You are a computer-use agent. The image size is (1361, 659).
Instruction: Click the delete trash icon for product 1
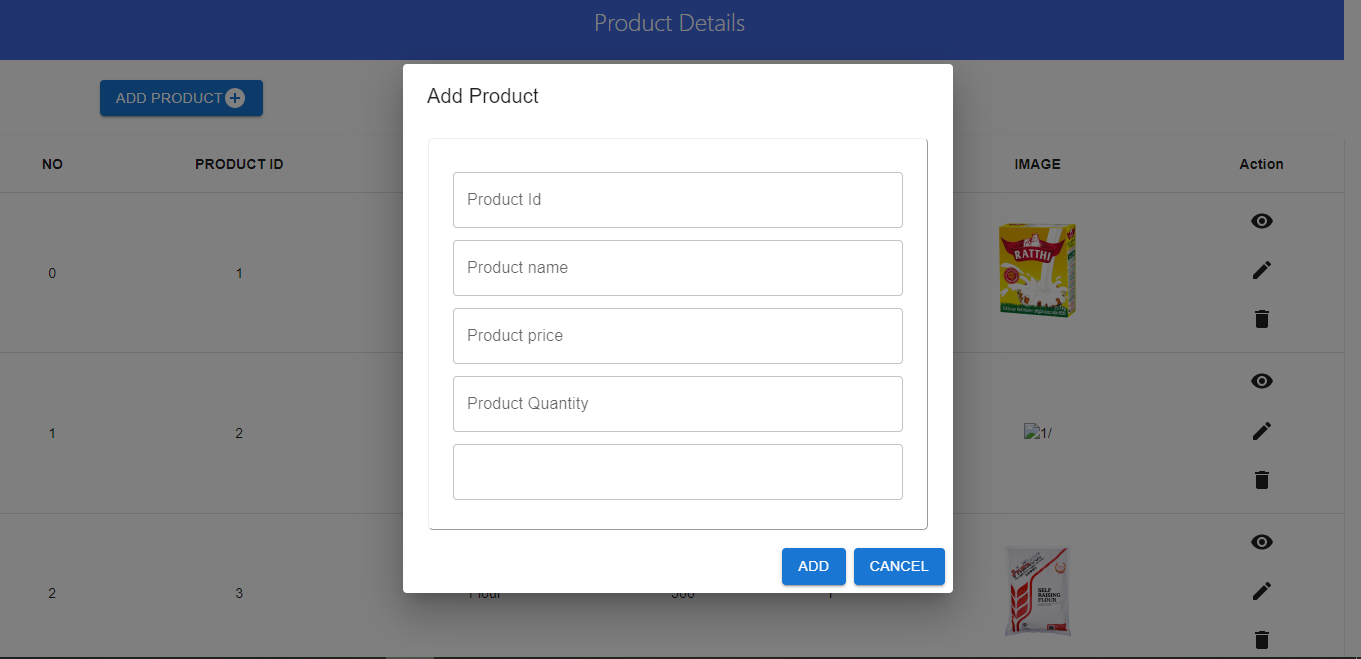point(1261,318)
